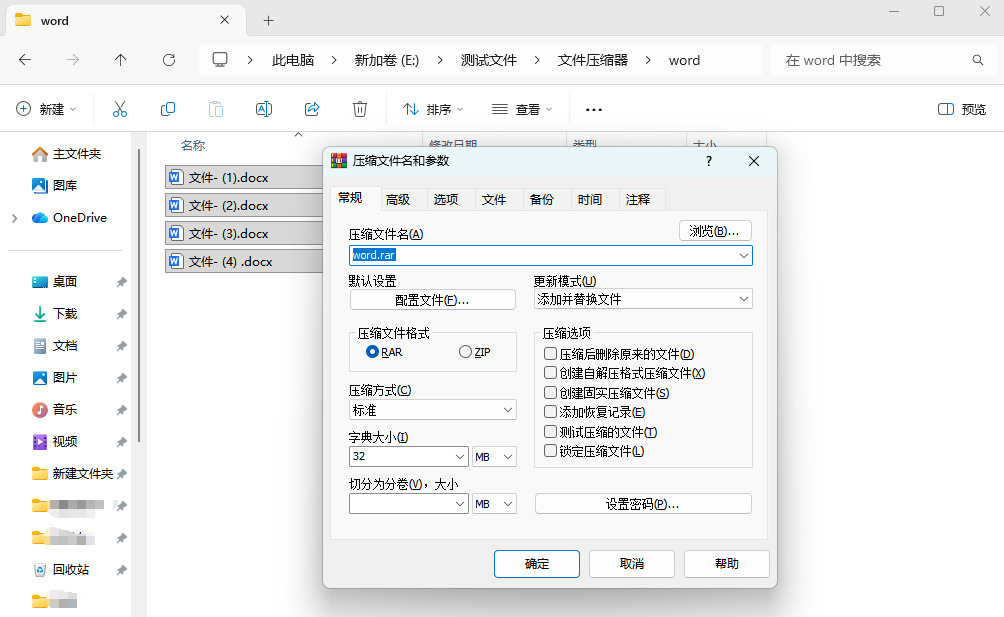Click the question mark help icon in dialog
This screenshot has height=617, width=1004.
pos(709,161)
